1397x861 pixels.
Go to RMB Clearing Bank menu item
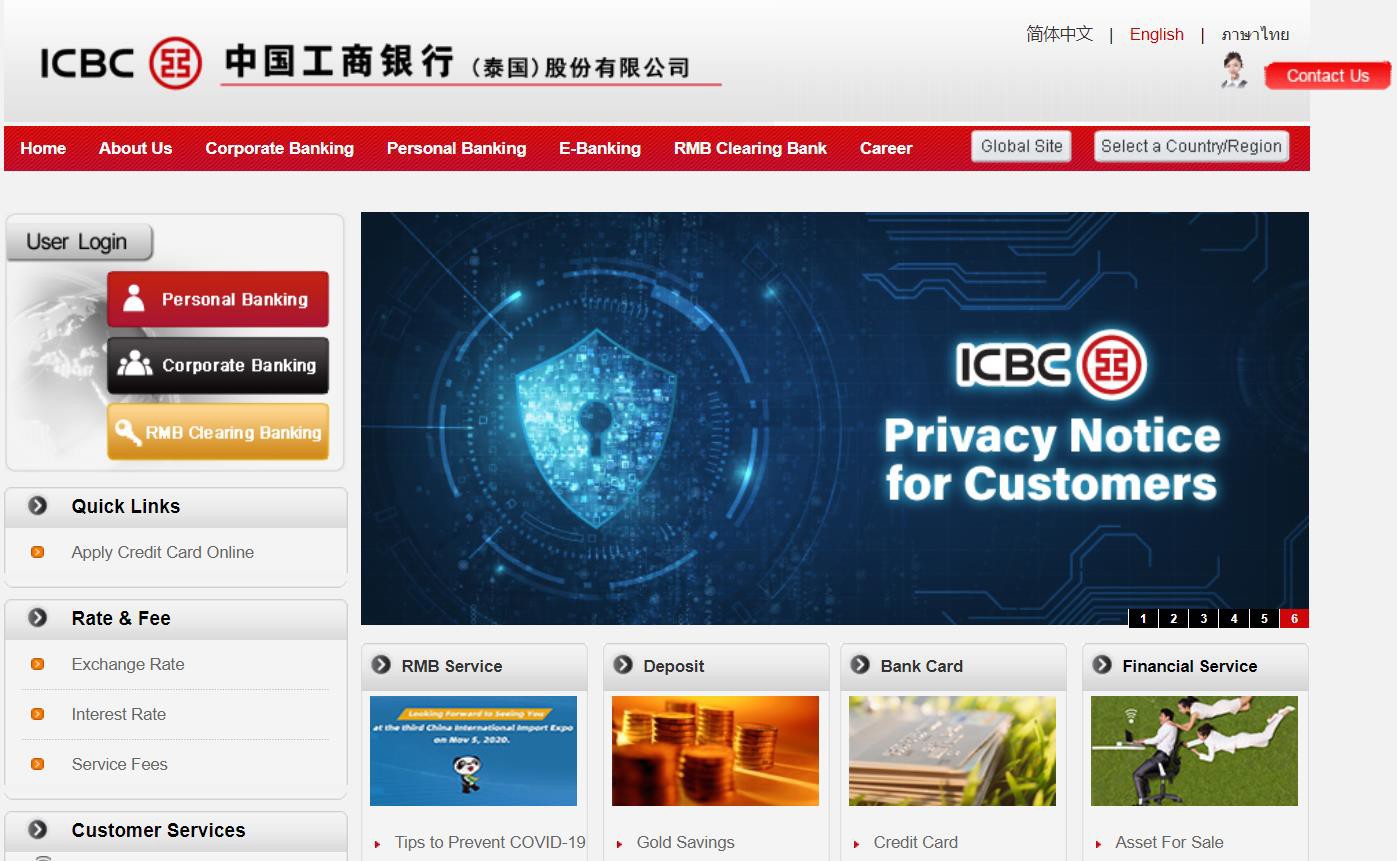coord(750,148)
